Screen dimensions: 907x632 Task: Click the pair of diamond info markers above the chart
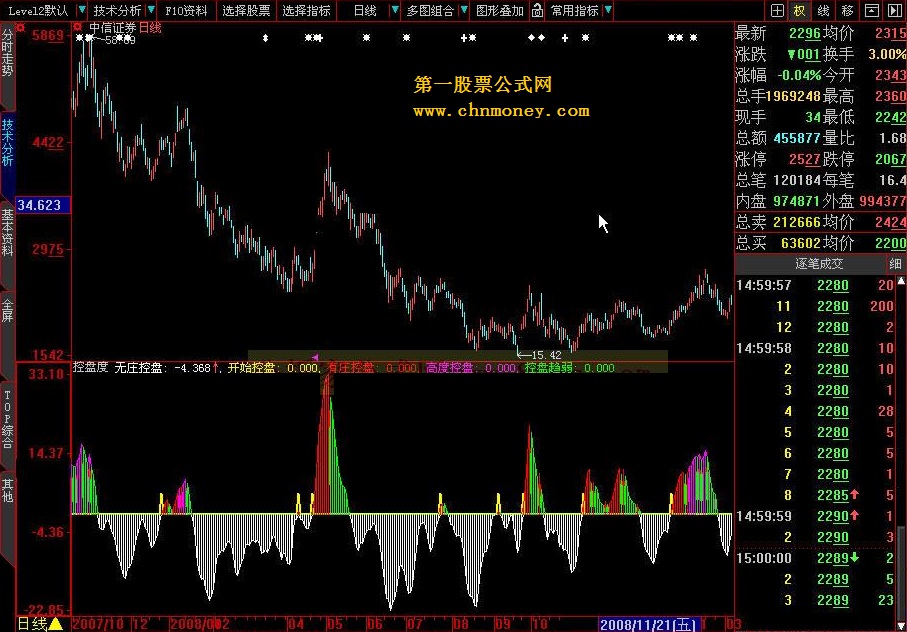tap(536, 38)
